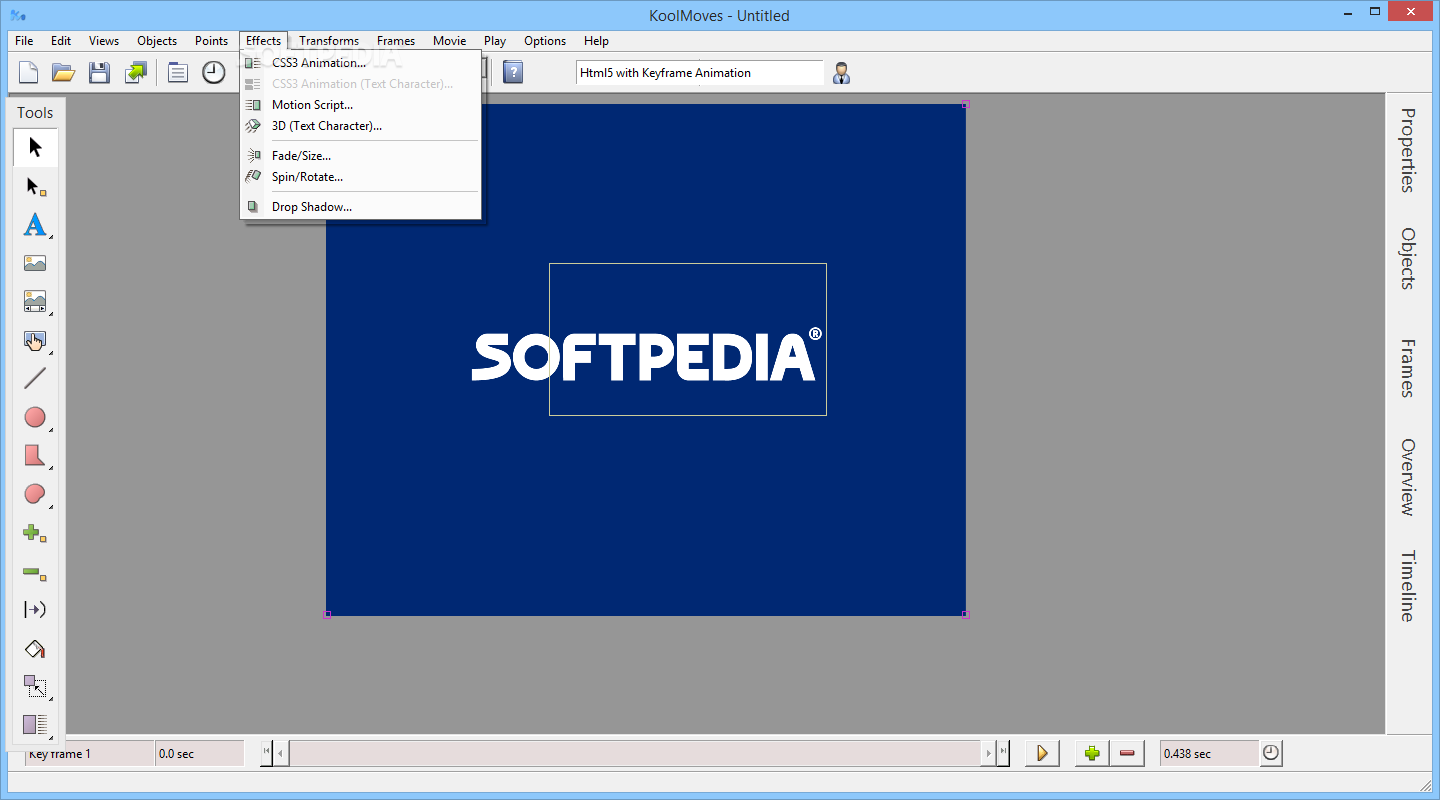Close the open Effects menu
Viewport: 1440px width, 800px height.
264,41
